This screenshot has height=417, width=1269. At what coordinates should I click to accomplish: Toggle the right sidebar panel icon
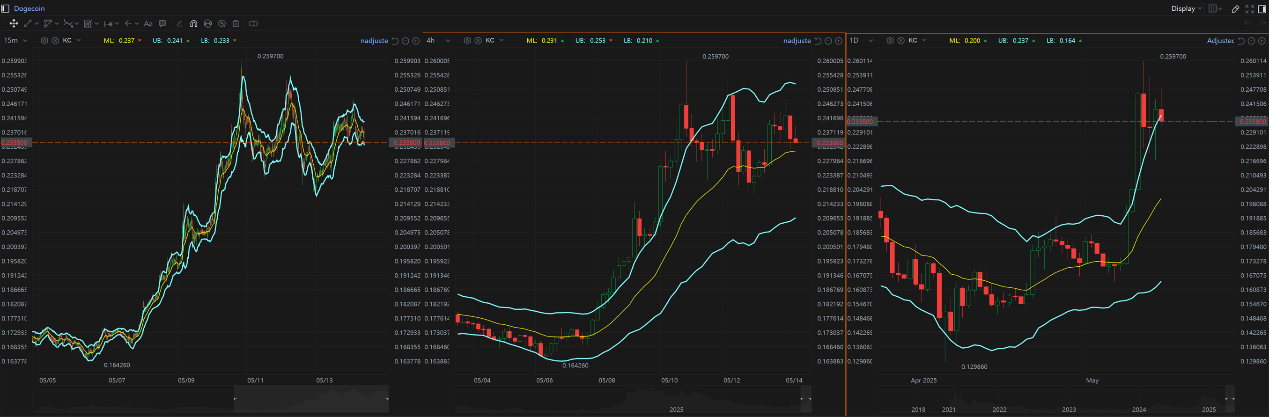(1261, 8)
